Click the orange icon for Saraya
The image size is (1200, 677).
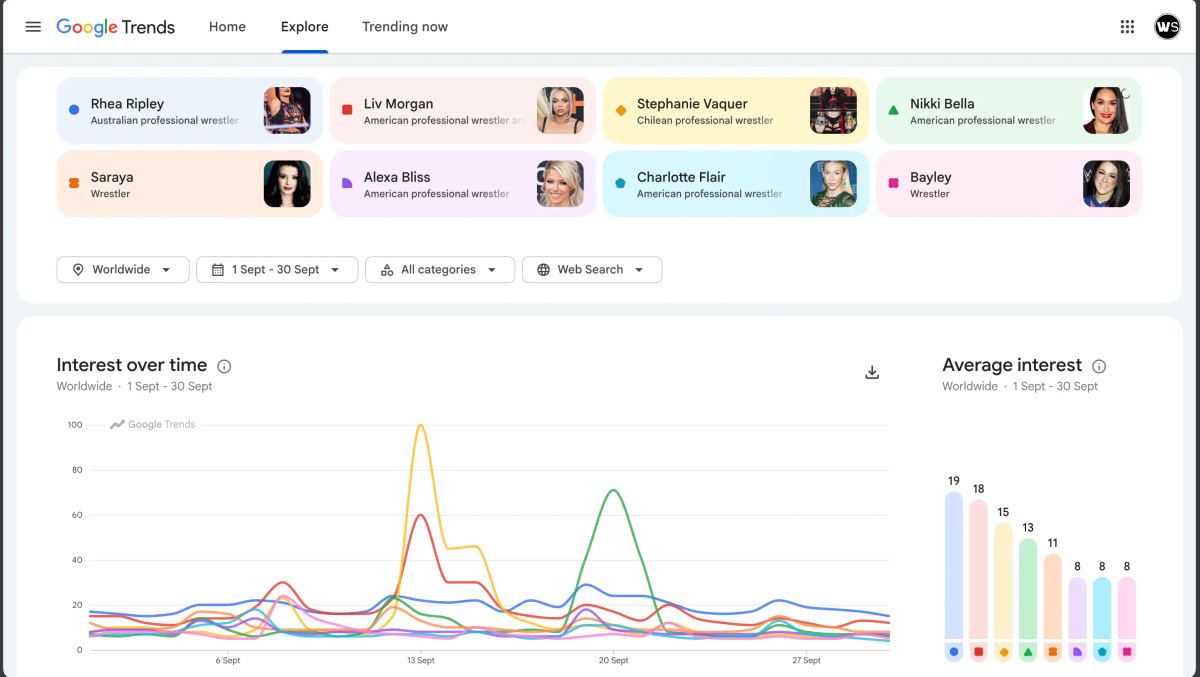(74, 184)
